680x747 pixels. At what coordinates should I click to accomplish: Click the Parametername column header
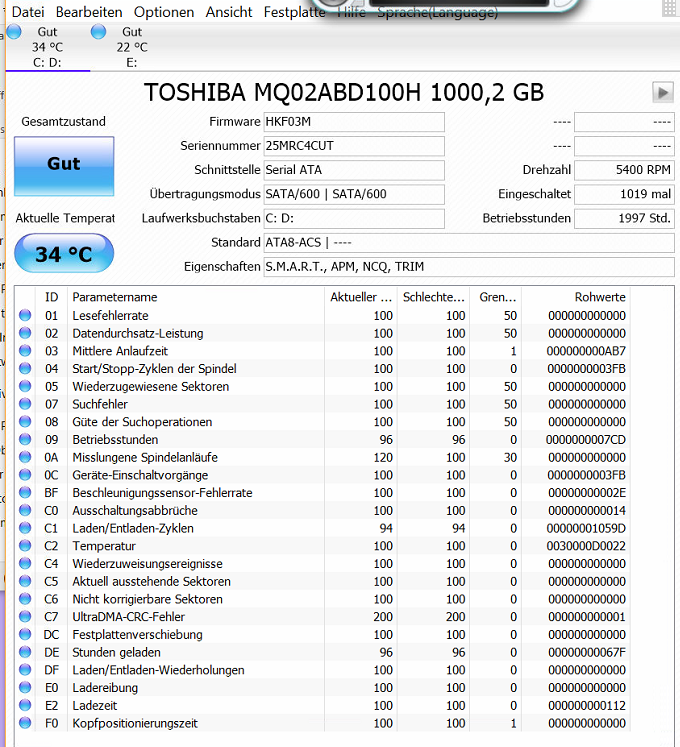point(196,297)
